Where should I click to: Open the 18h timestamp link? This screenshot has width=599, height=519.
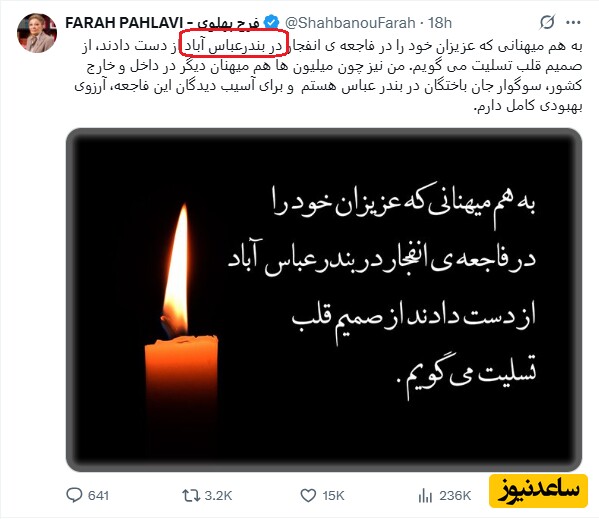(439, 23)
